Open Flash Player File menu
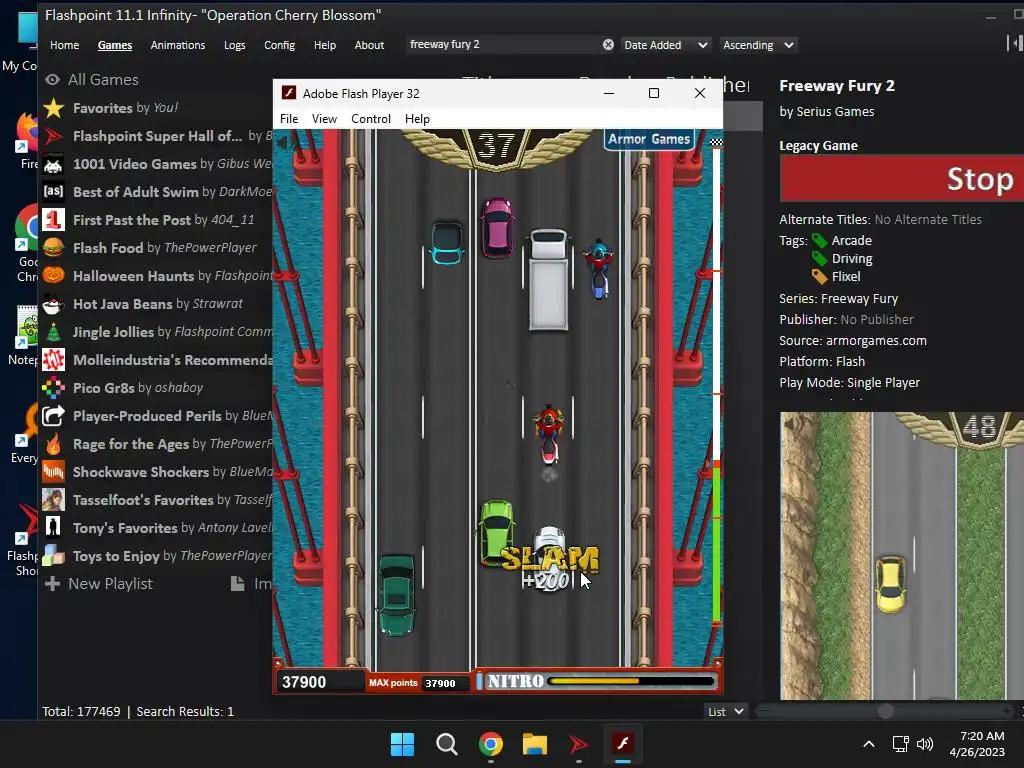The width and height of the screenshot is (1024, 768). coord(289,119)
